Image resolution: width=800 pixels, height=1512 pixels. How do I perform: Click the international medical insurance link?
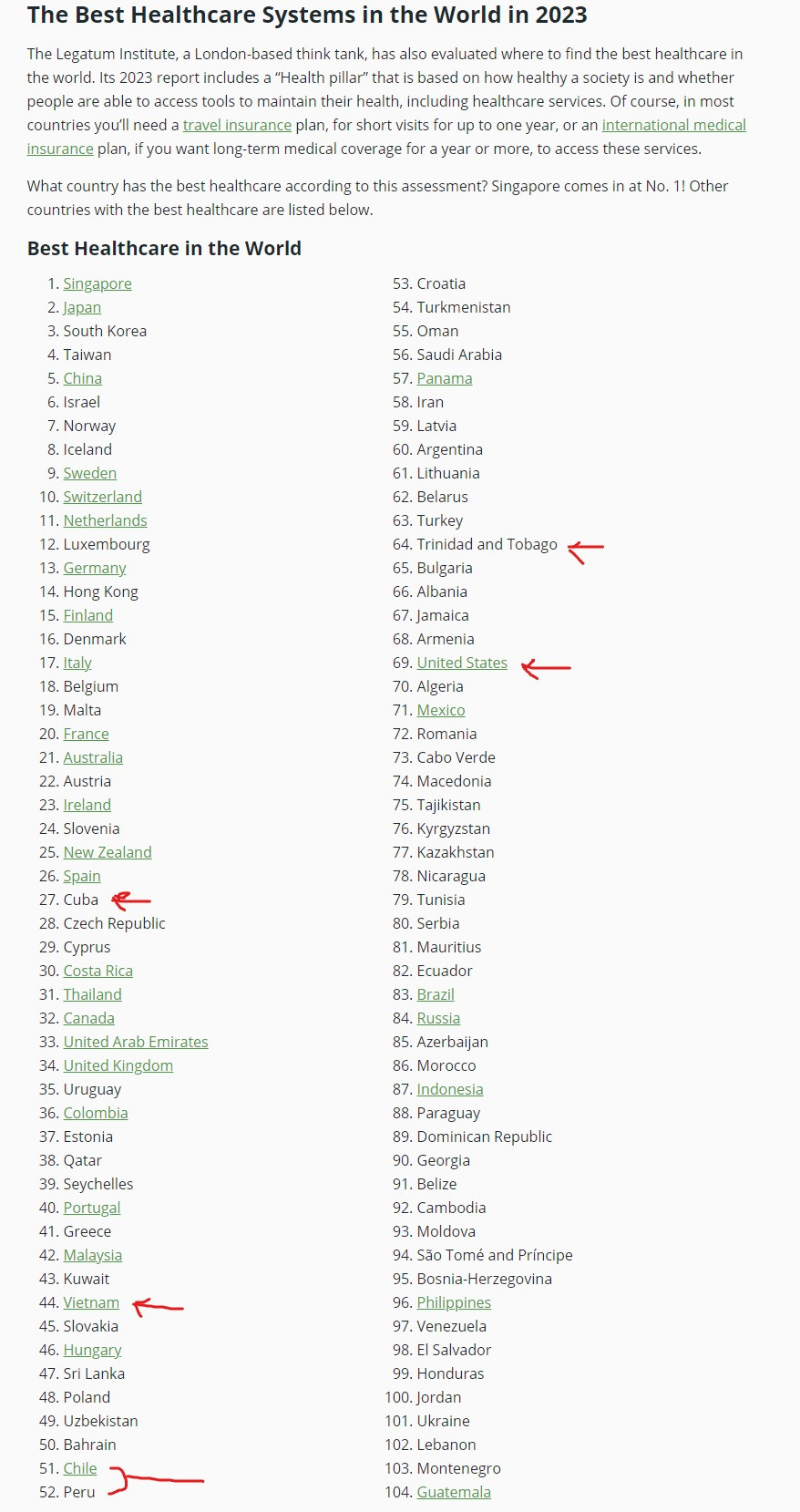pos(673,125)
